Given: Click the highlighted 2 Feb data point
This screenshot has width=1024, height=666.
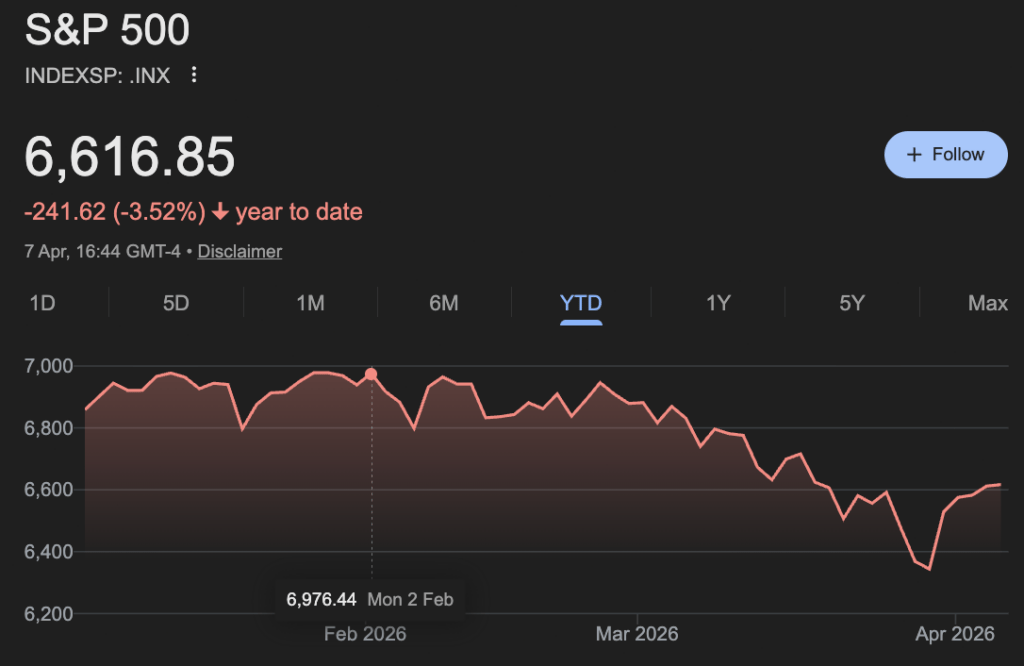Looking at the screenshot, I should [x=372, y=374].
